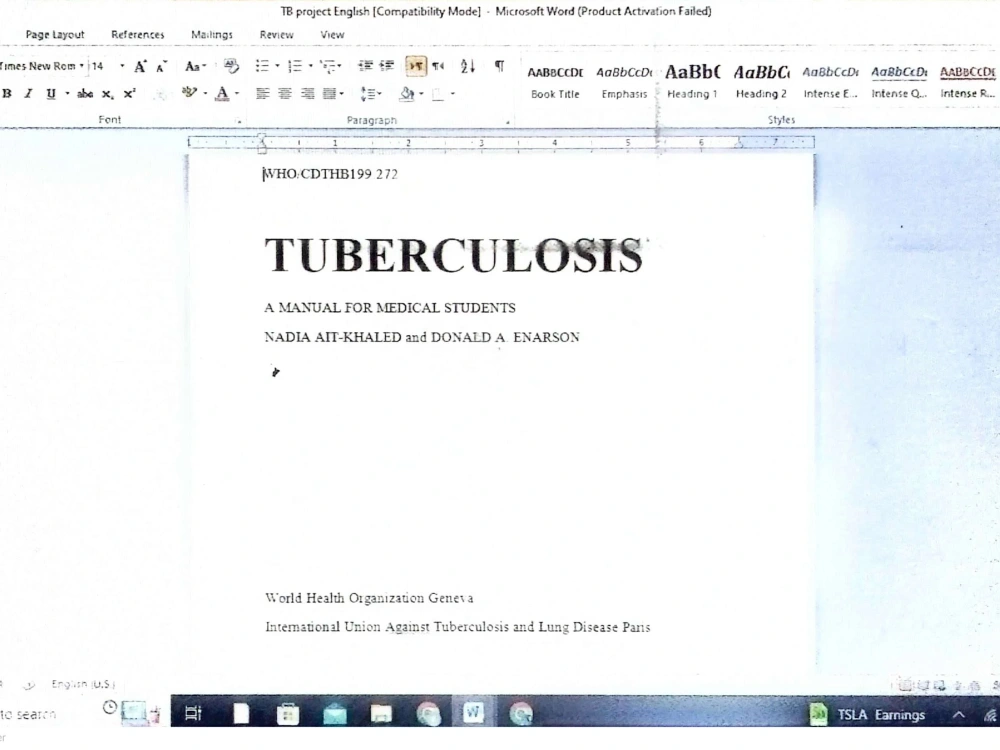Open the Mail app on the taskbar

coord(335,713)
